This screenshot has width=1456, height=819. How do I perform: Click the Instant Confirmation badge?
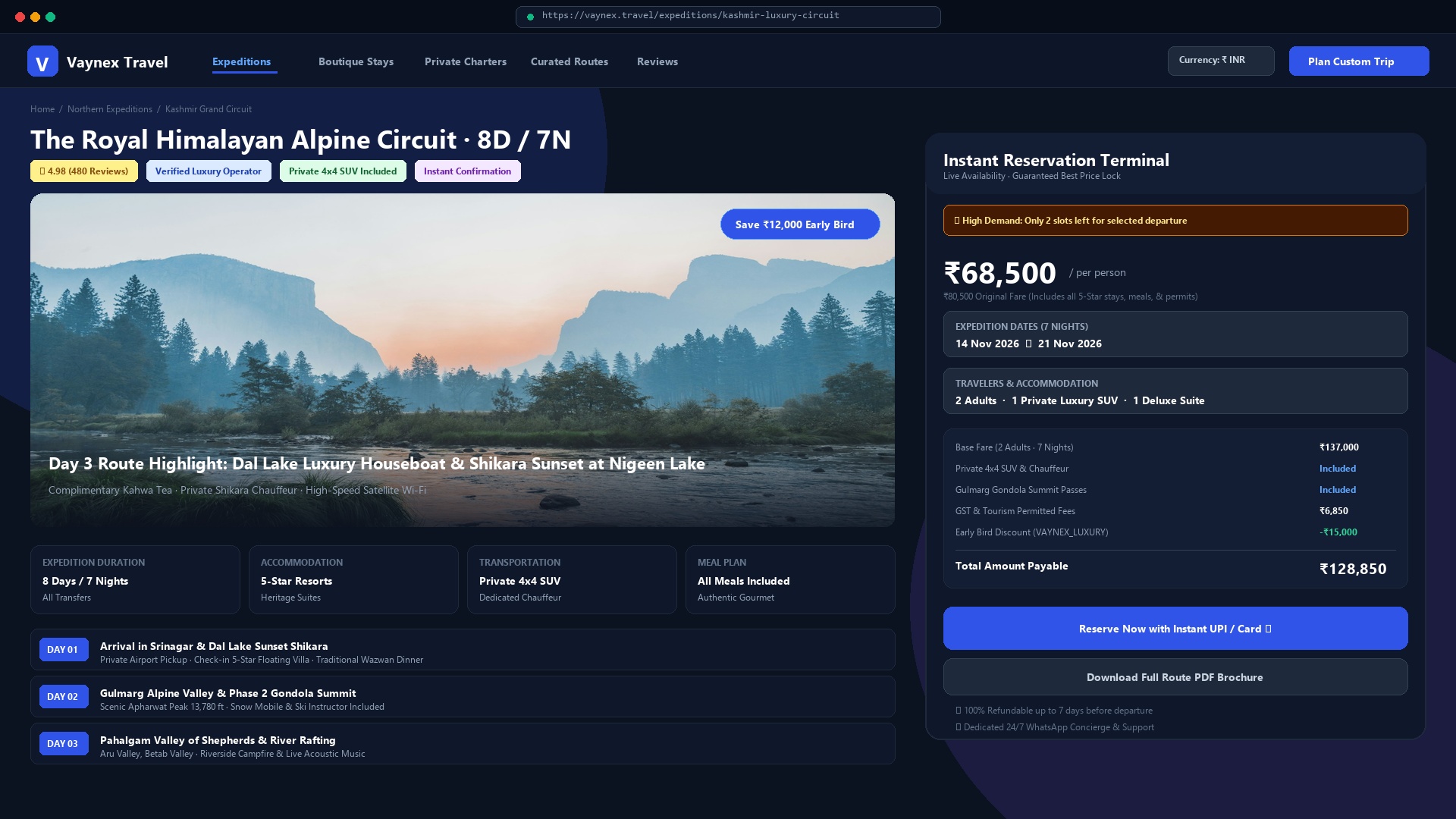[x=468, y=171]
